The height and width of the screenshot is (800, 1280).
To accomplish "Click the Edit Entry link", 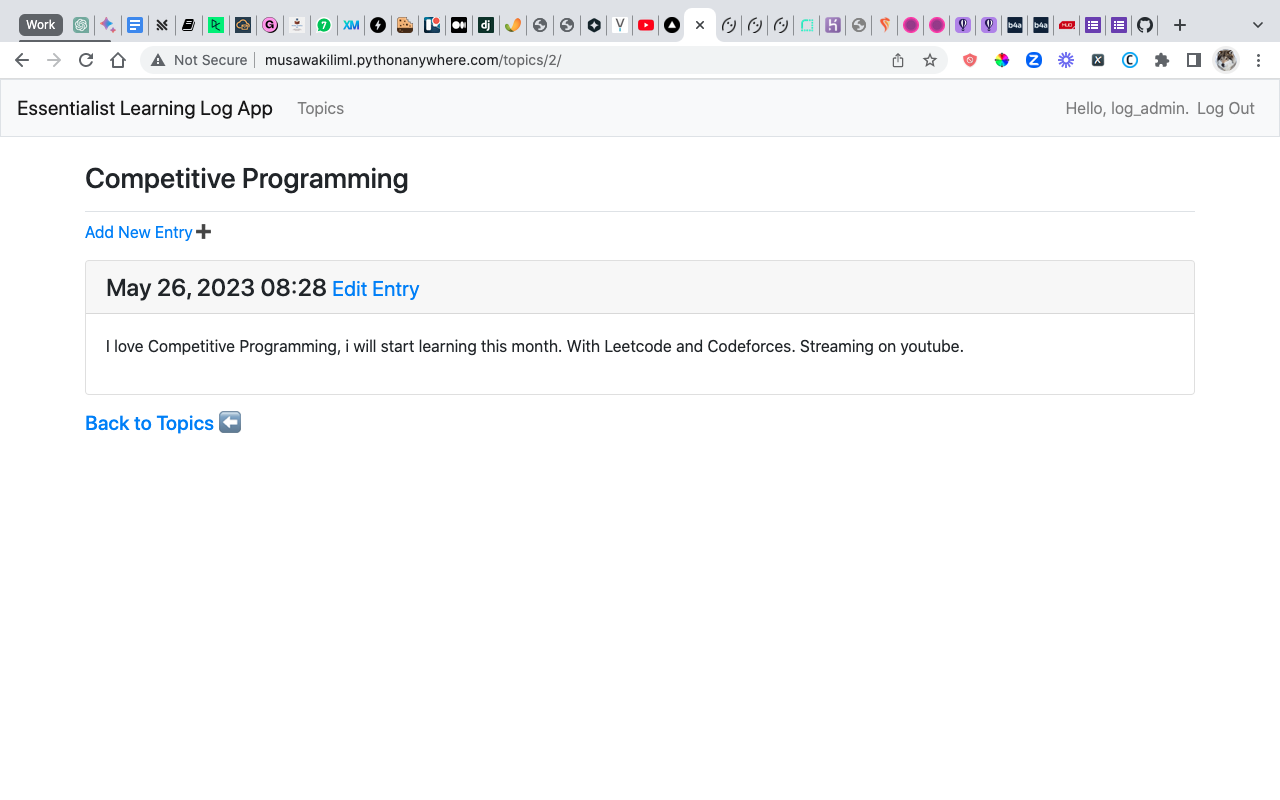I will [x=375, y=288].
